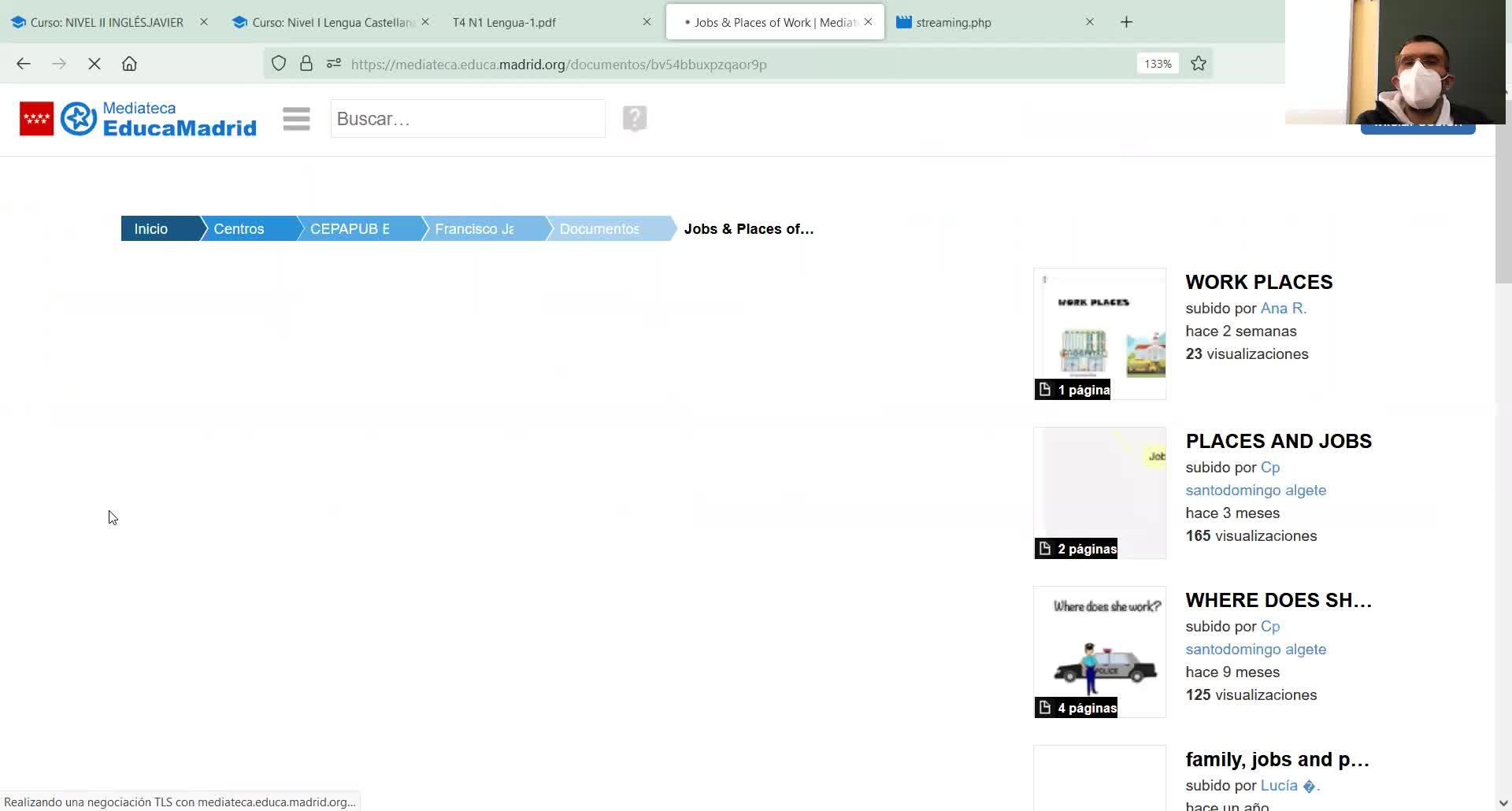This screenshot has height=811, width=1512.
Task: Go to Mediateca EducaMadrid home logo
Action: click(x=158, y=119)
